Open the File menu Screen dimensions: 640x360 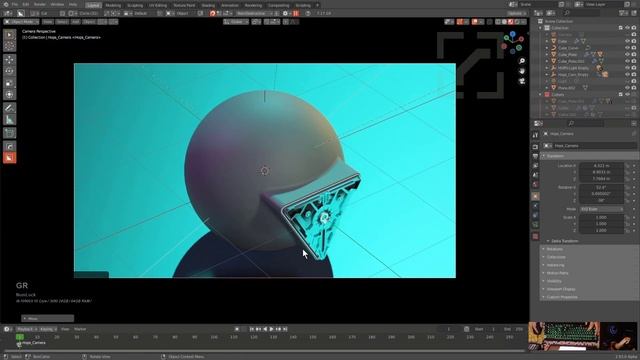pos(15,4)
